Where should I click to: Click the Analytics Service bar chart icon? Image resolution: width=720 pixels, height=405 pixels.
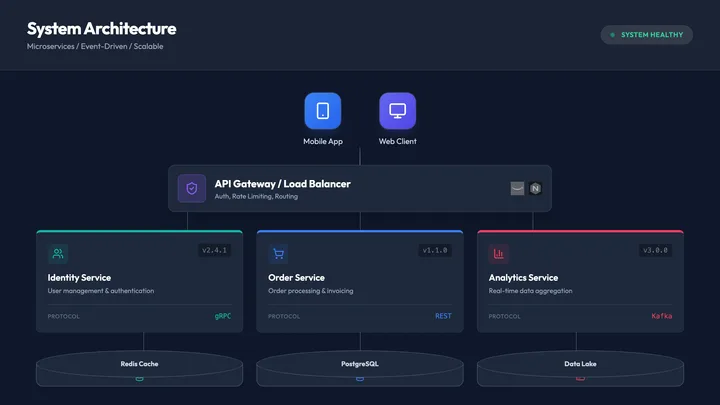click(499, 253)
